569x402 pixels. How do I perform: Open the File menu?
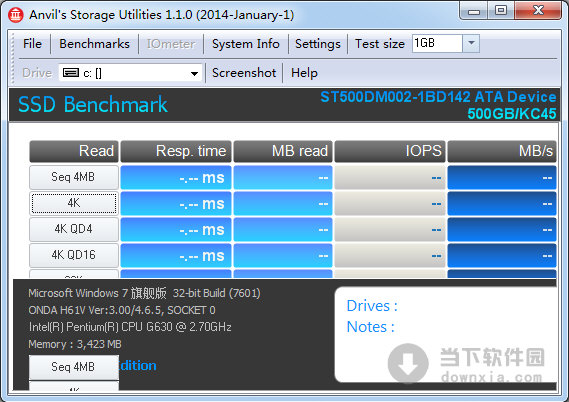tap(32, 44)
